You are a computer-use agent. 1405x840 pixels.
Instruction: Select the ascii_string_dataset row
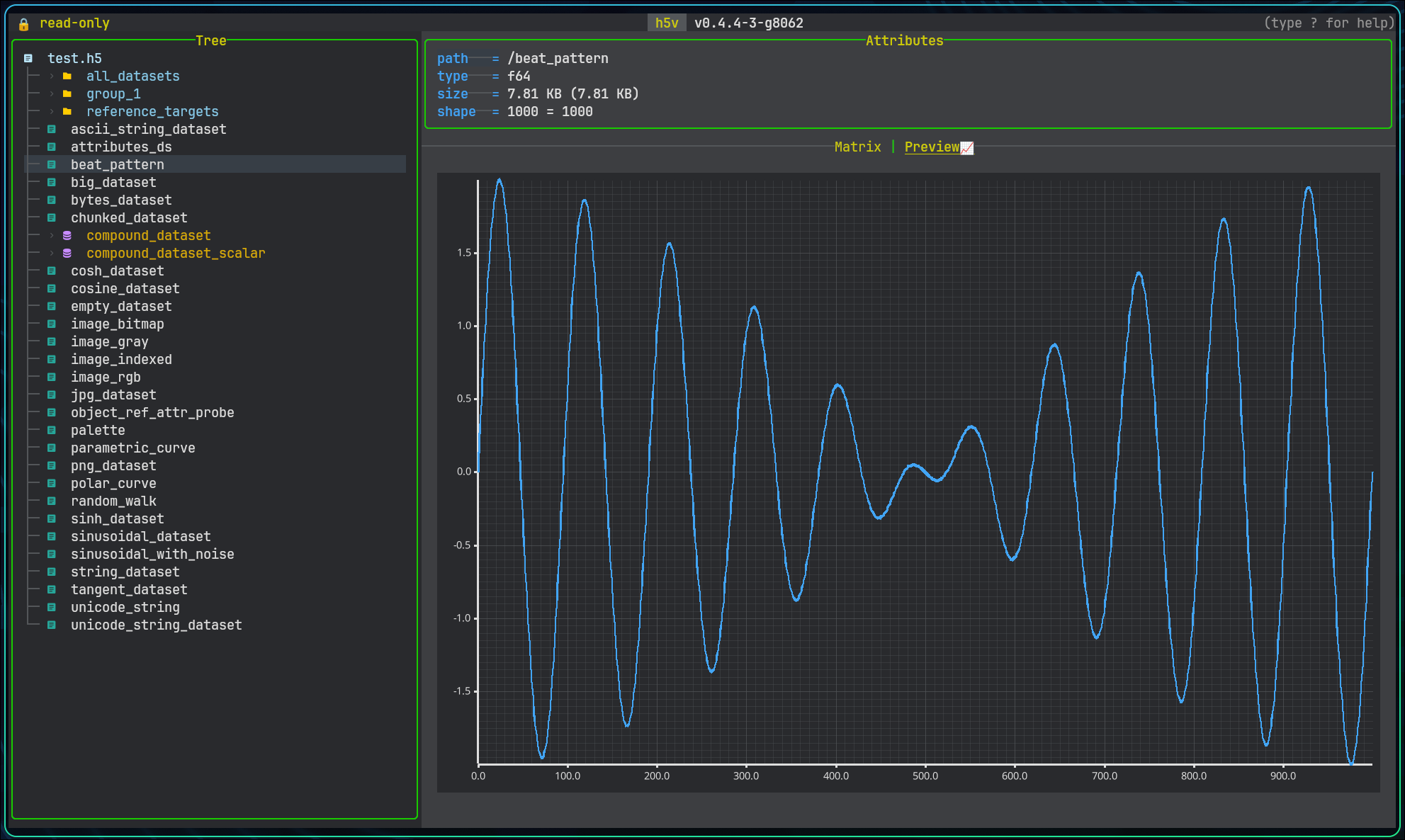click(149, 129)
